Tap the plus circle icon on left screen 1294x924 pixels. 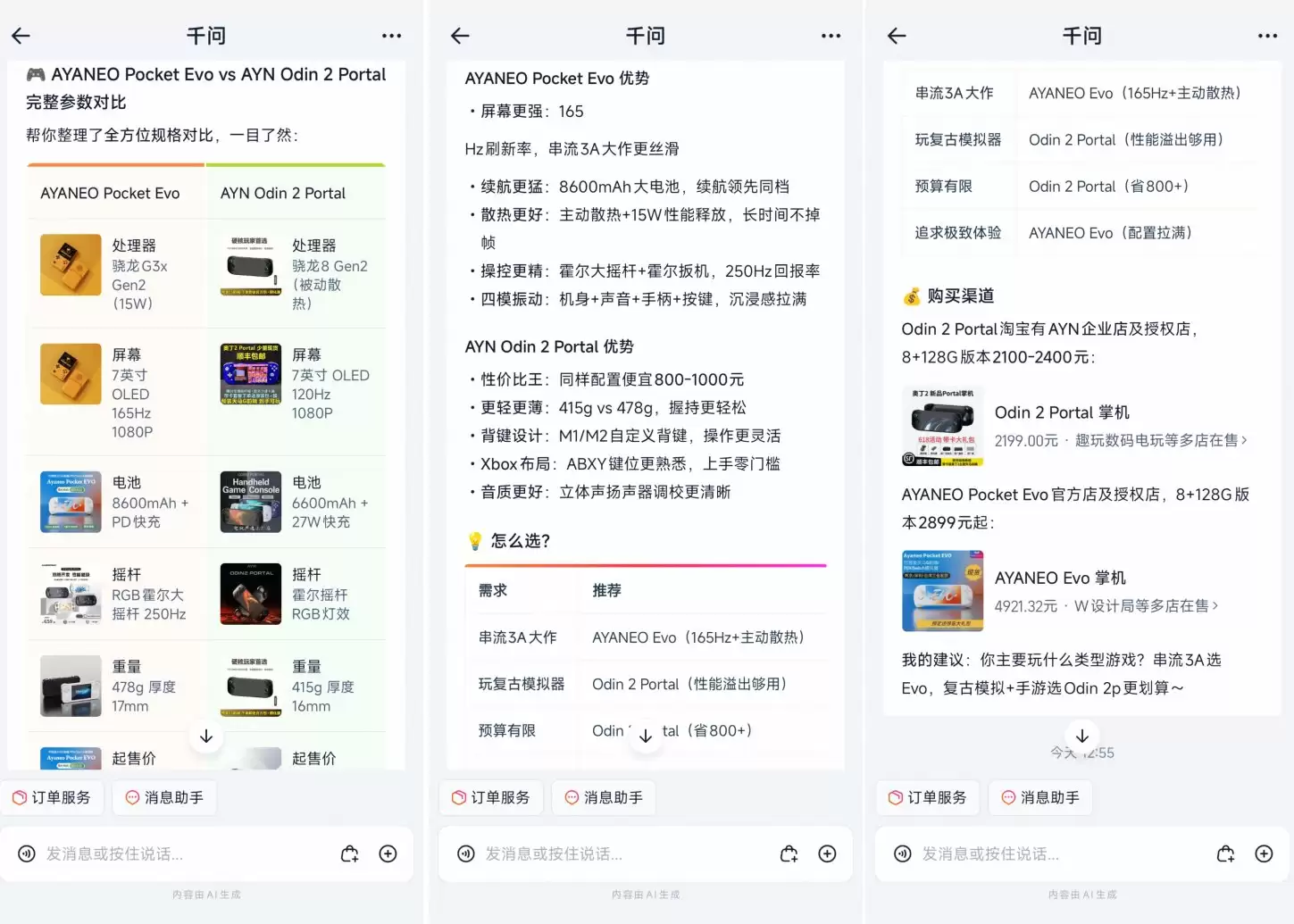tap(388, 854)
